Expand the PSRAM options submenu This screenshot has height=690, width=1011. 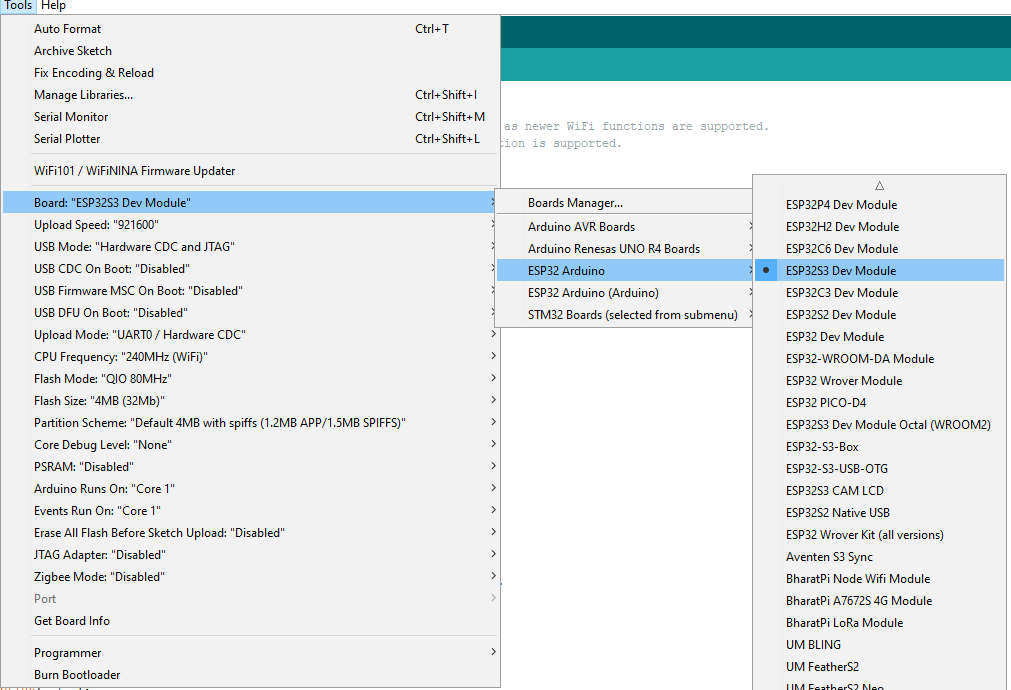click(x=83, y=467)
